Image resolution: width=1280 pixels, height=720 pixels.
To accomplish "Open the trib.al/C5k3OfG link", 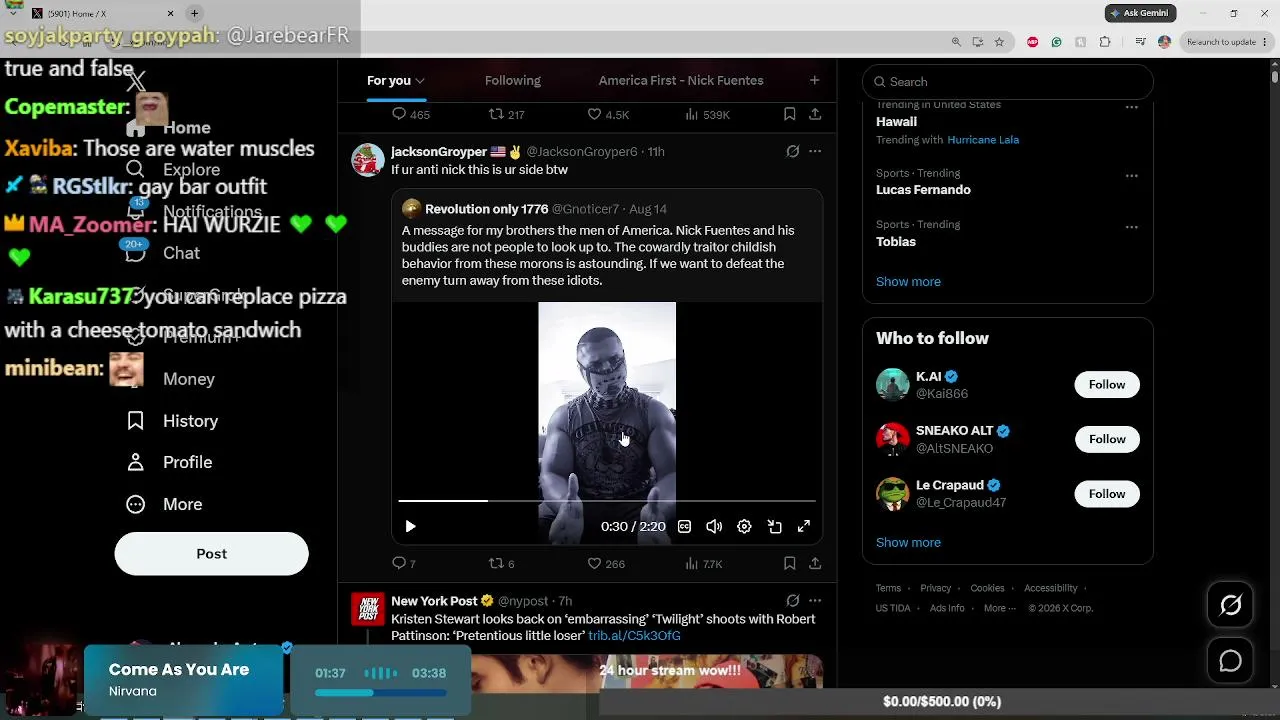I will 634,636.
